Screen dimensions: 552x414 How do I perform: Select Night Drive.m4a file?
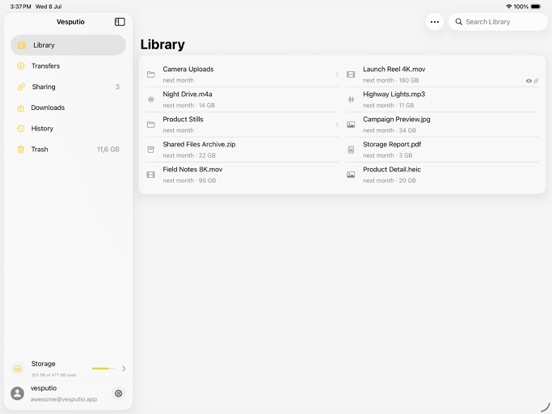coord(242,99)
